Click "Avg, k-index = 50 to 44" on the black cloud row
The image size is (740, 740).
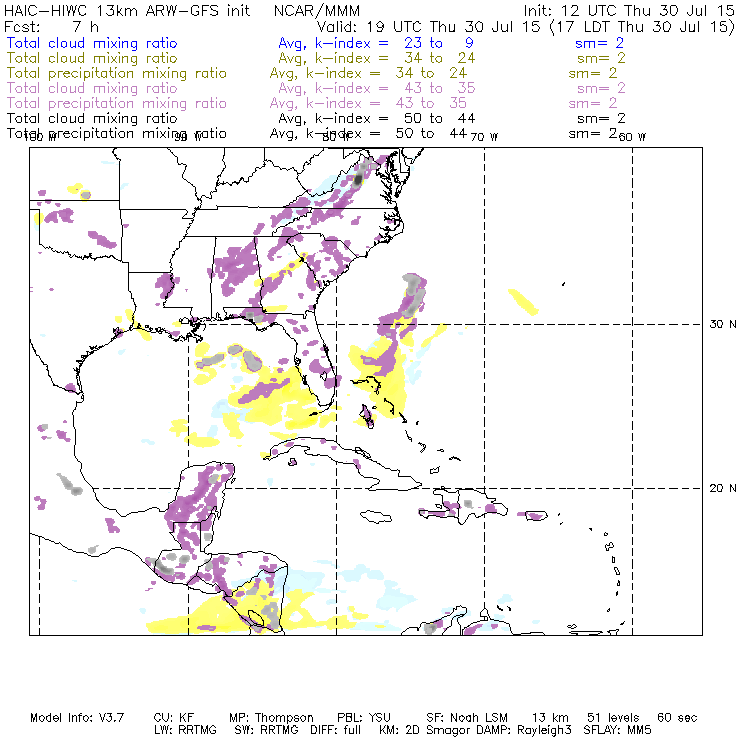click(377, 118)
